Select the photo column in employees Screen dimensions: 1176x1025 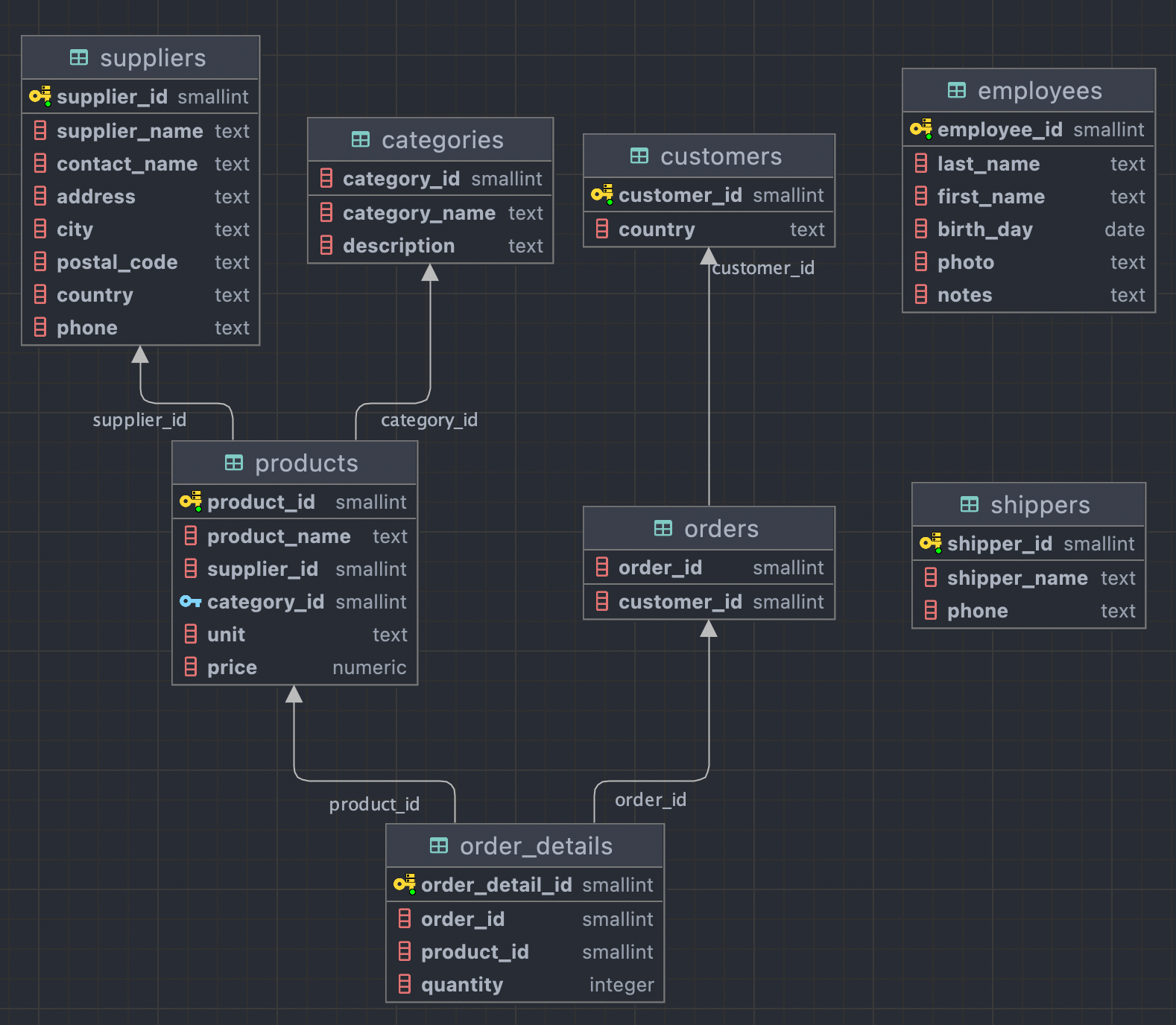tap(1029, 262)
